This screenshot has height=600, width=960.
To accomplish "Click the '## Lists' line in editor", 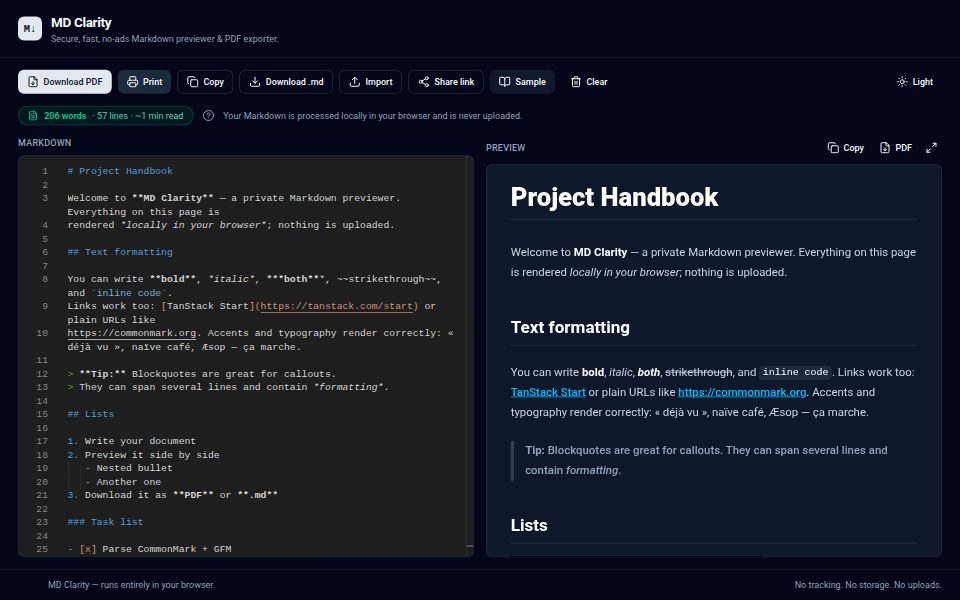I will (x=91, y=414).
